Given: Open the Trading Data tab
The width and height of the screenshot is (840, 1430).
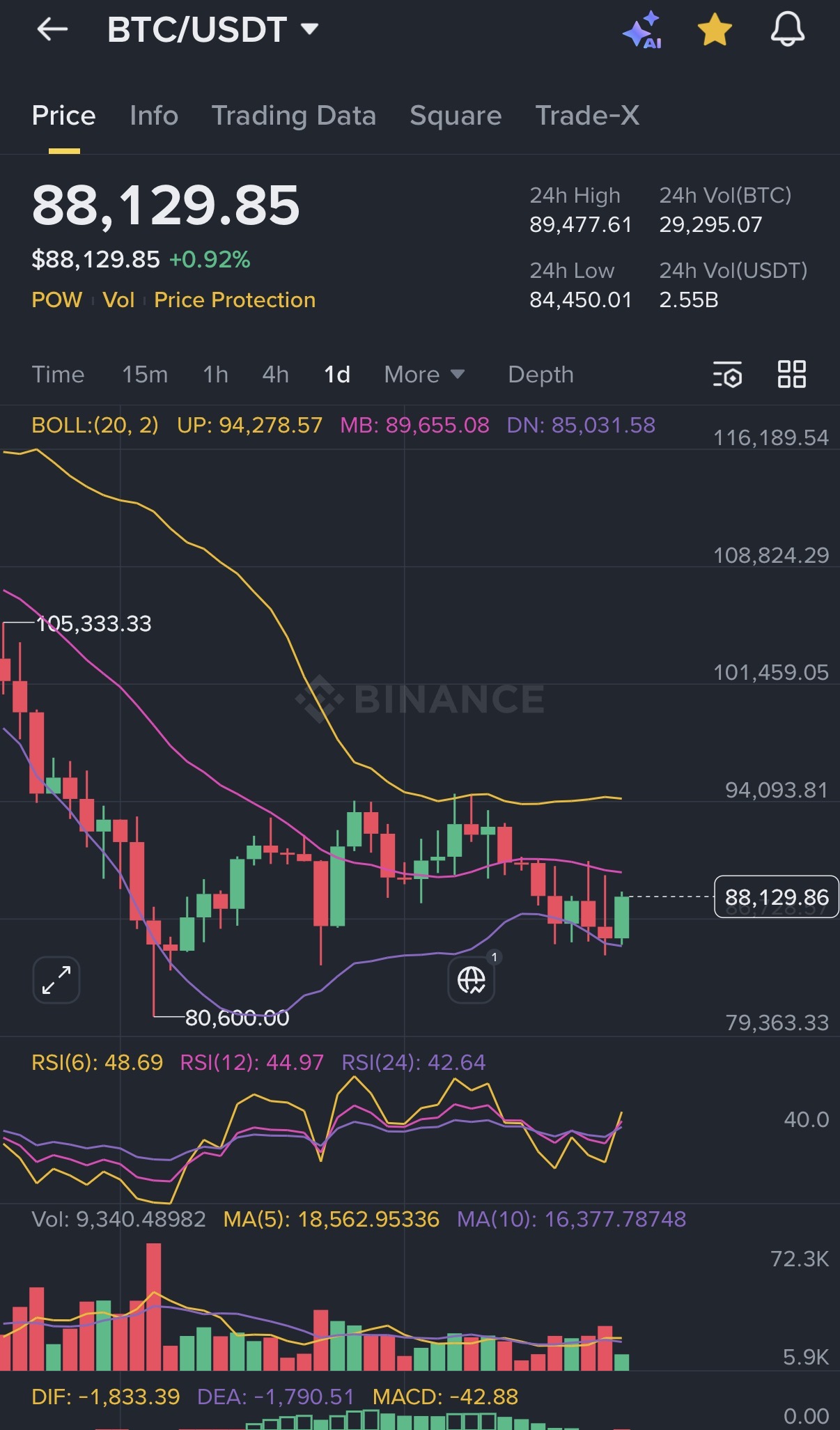Looking at the screenshot, I should click(x=294, y=116).
